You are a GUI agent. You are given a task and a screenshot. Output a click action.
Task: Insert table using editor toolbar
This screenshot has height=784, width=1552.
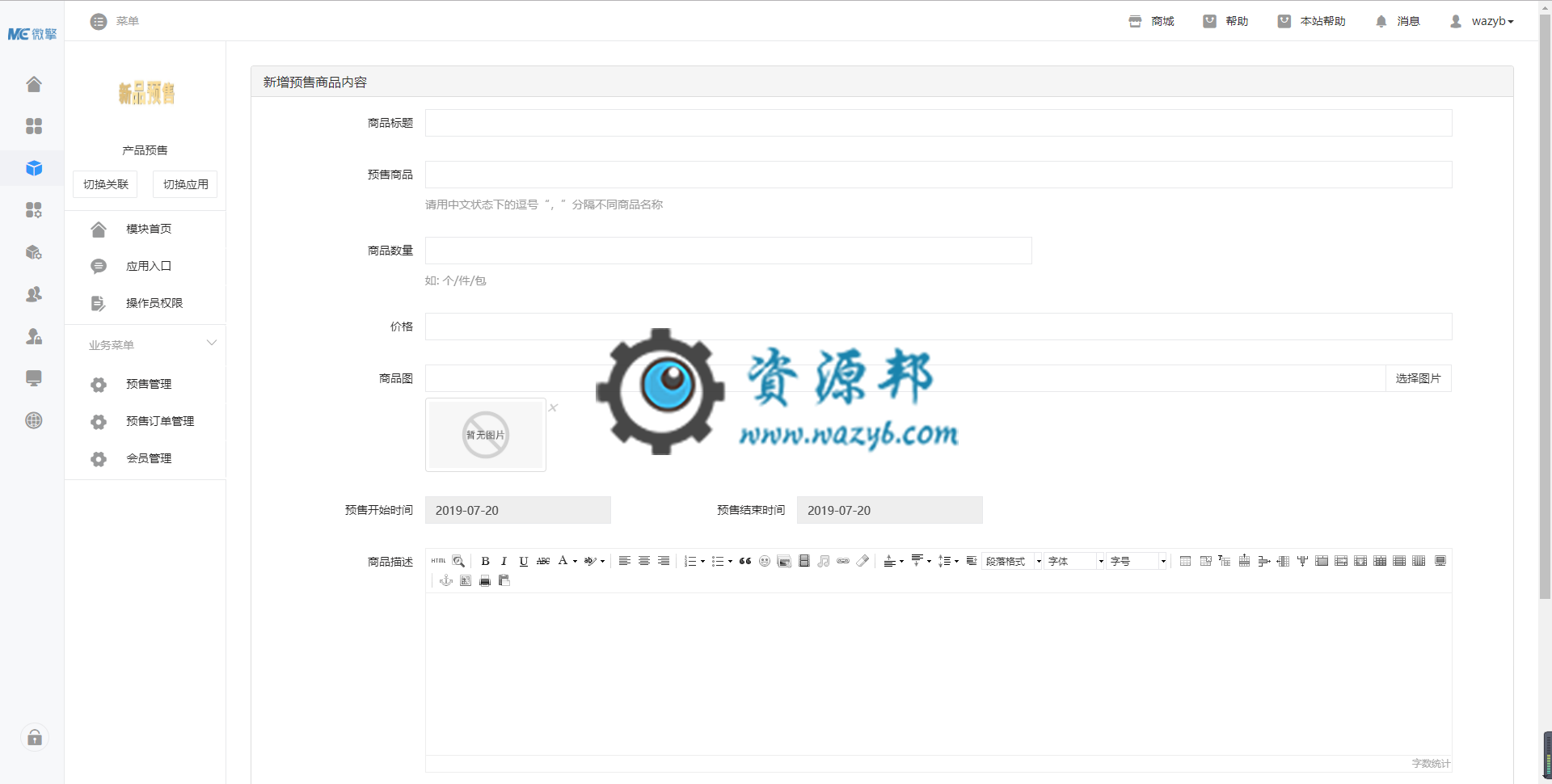1185,561
